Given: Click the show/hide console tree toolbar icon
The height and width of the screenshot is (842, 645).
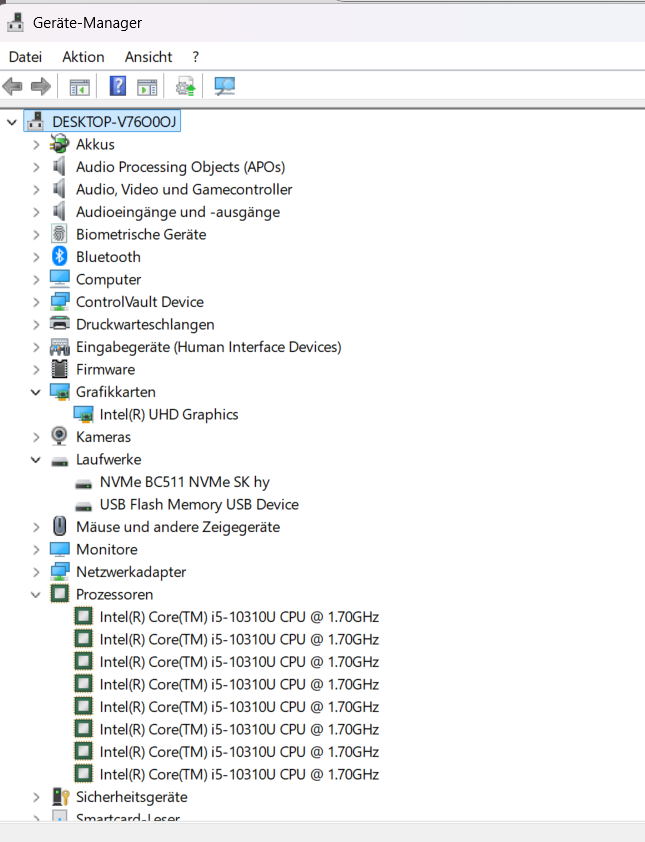Looking at the screenshot, I should click(79, 86).
